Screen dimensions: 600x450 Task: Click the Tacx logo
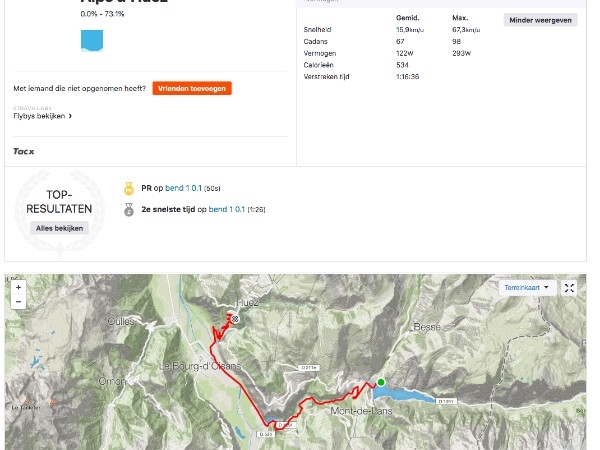click(x=24, y=152)
